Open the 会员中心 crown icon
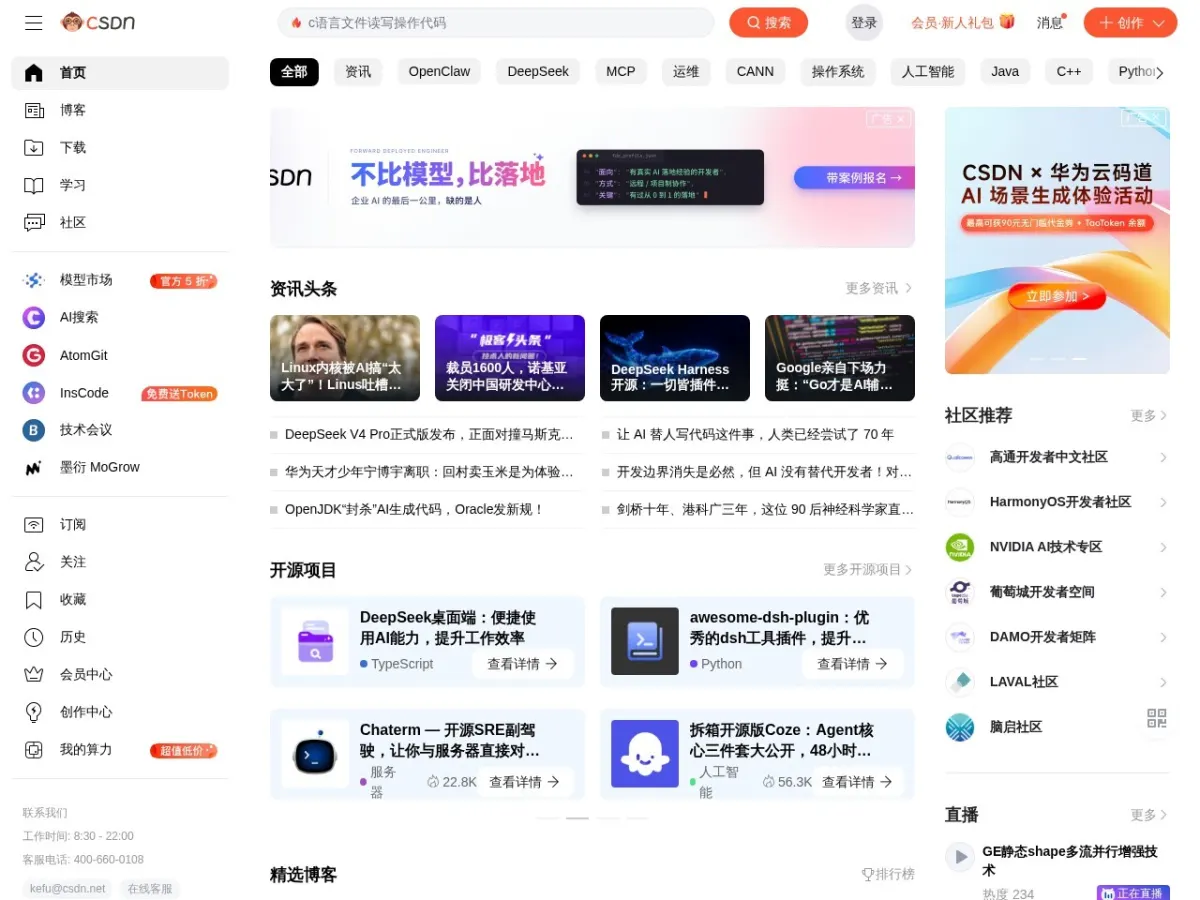The height and width of the screenshot is (900, 1200). 34,675
